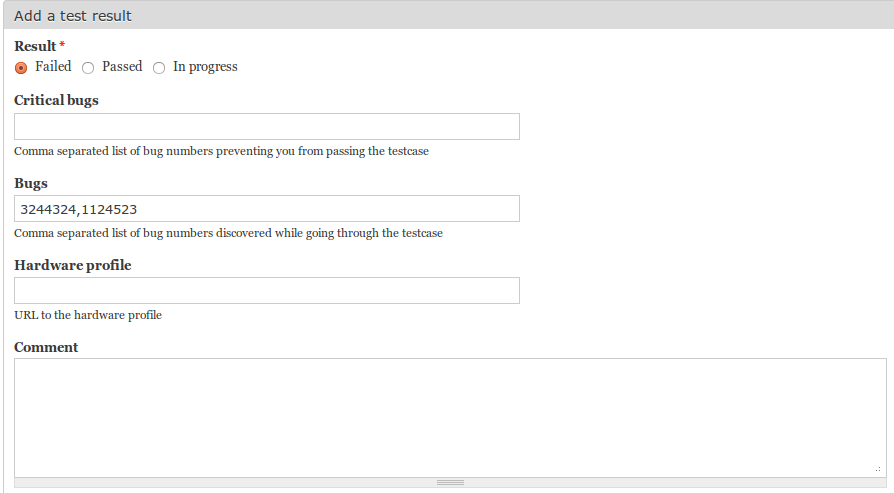The width and height of the screenshot is (894, 493).
Task: Click the "In progress" label text
Action: tap(205, 67)
